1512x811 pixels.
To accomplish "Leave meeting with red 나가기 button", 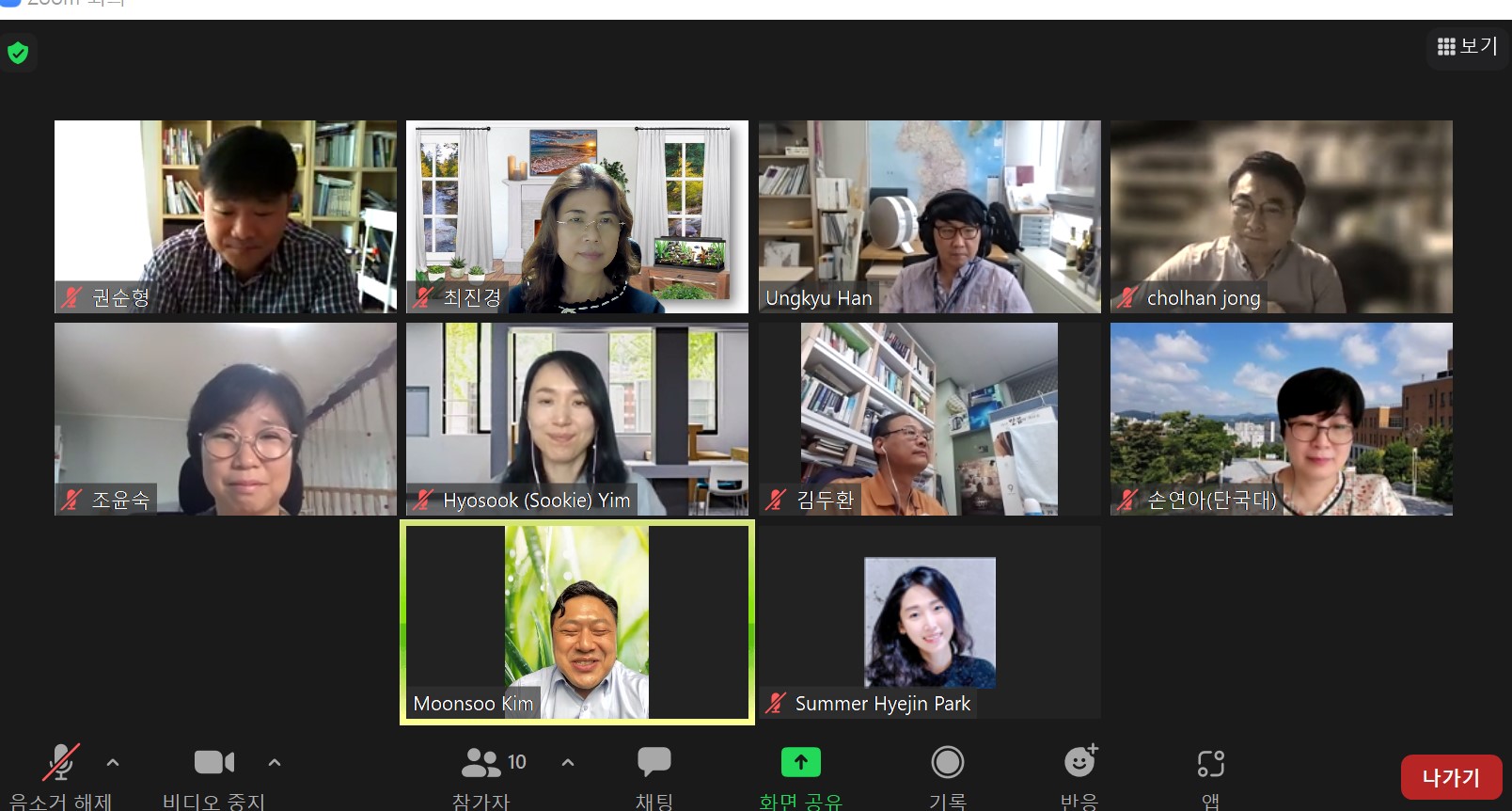I will click(1450, 778).
